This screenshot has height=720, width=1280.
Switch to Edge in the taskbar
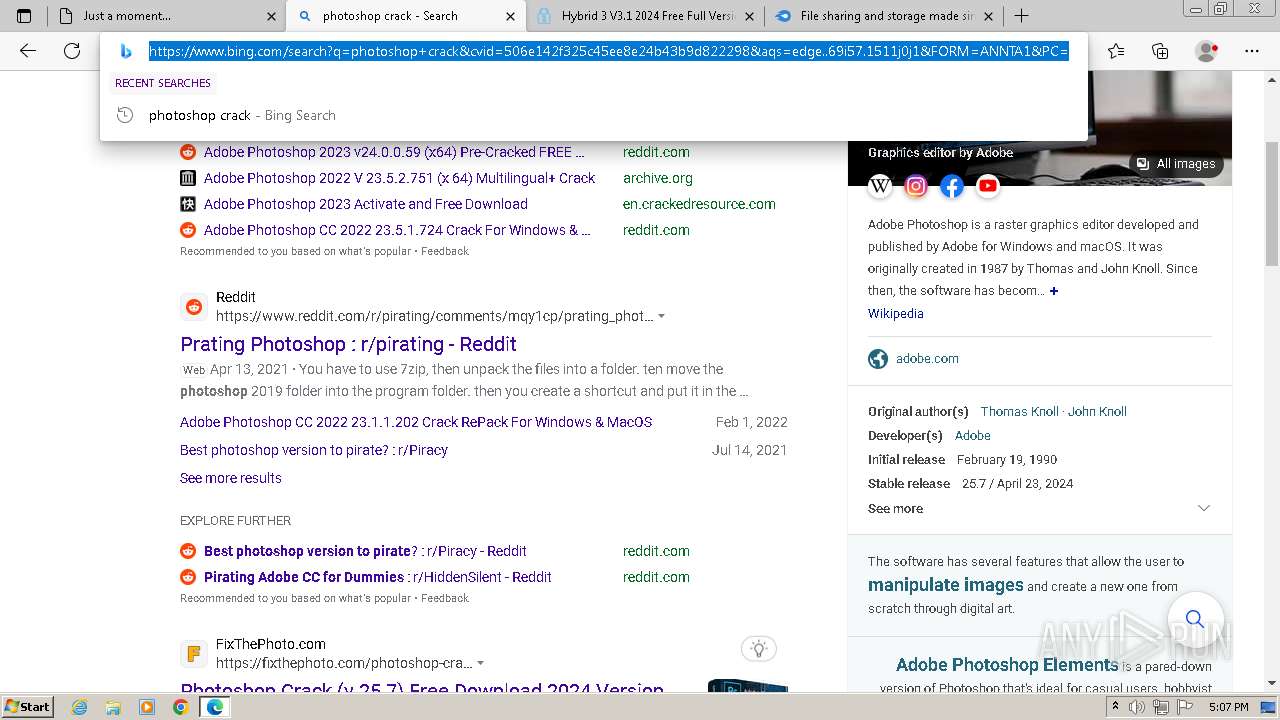point(214,707)
